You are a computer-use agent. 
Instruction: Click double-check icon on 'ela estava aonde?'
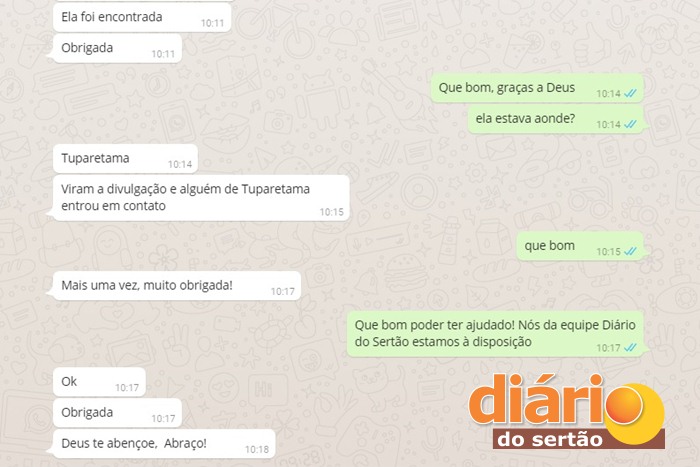(x=630, y=124)
